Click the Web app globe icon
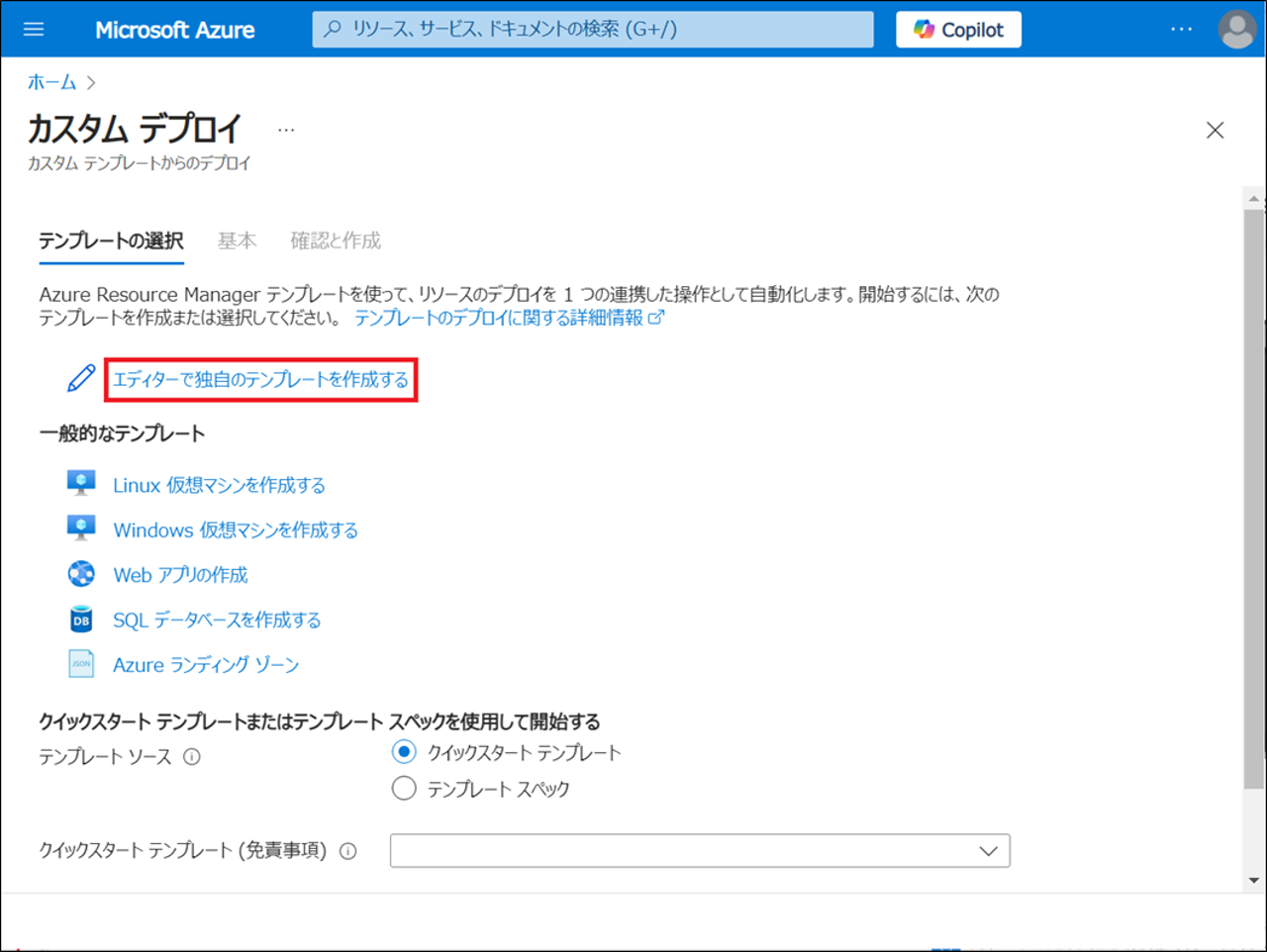The width and height of the screenshot is (1267, 952). [x=81, y=574]
